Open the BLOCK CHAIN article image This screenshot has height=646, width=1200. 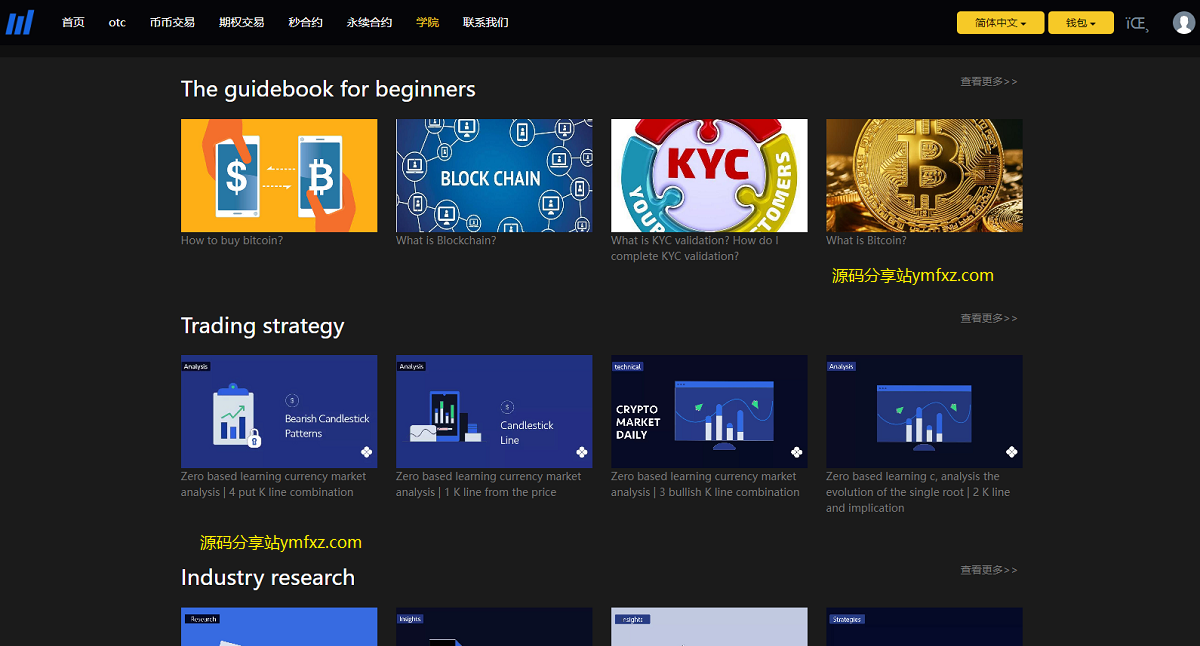494,175
